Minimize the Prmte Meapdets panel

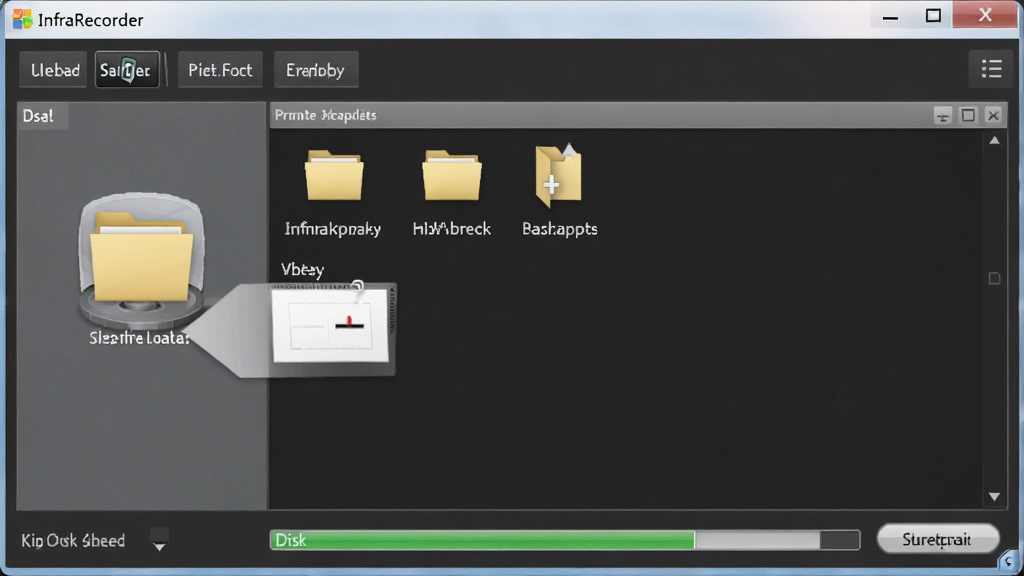pyautogui.click(x=942, y=116)
